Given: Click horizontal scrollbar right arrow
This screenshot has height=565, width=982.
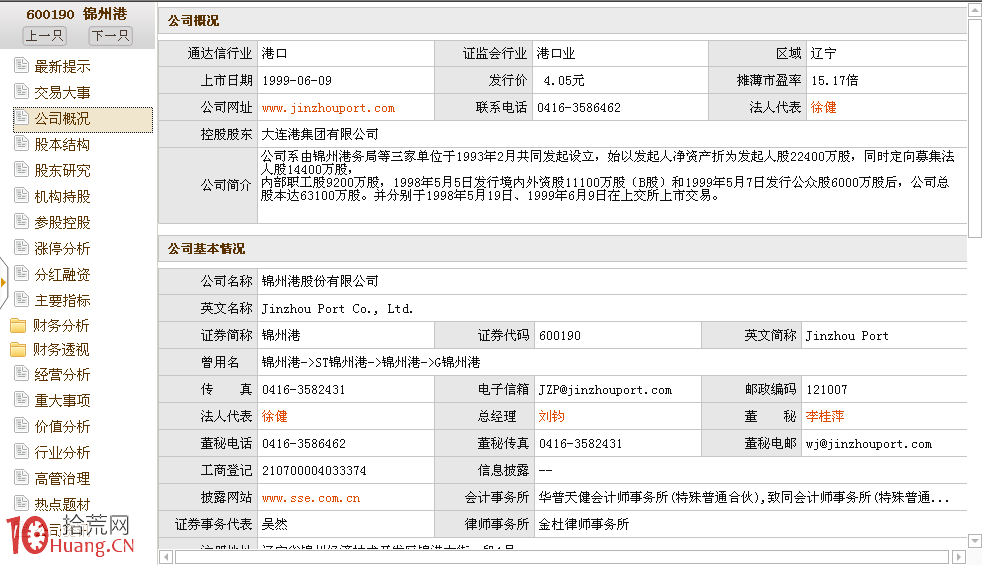Looking at the screenshot, I should 959,557.
